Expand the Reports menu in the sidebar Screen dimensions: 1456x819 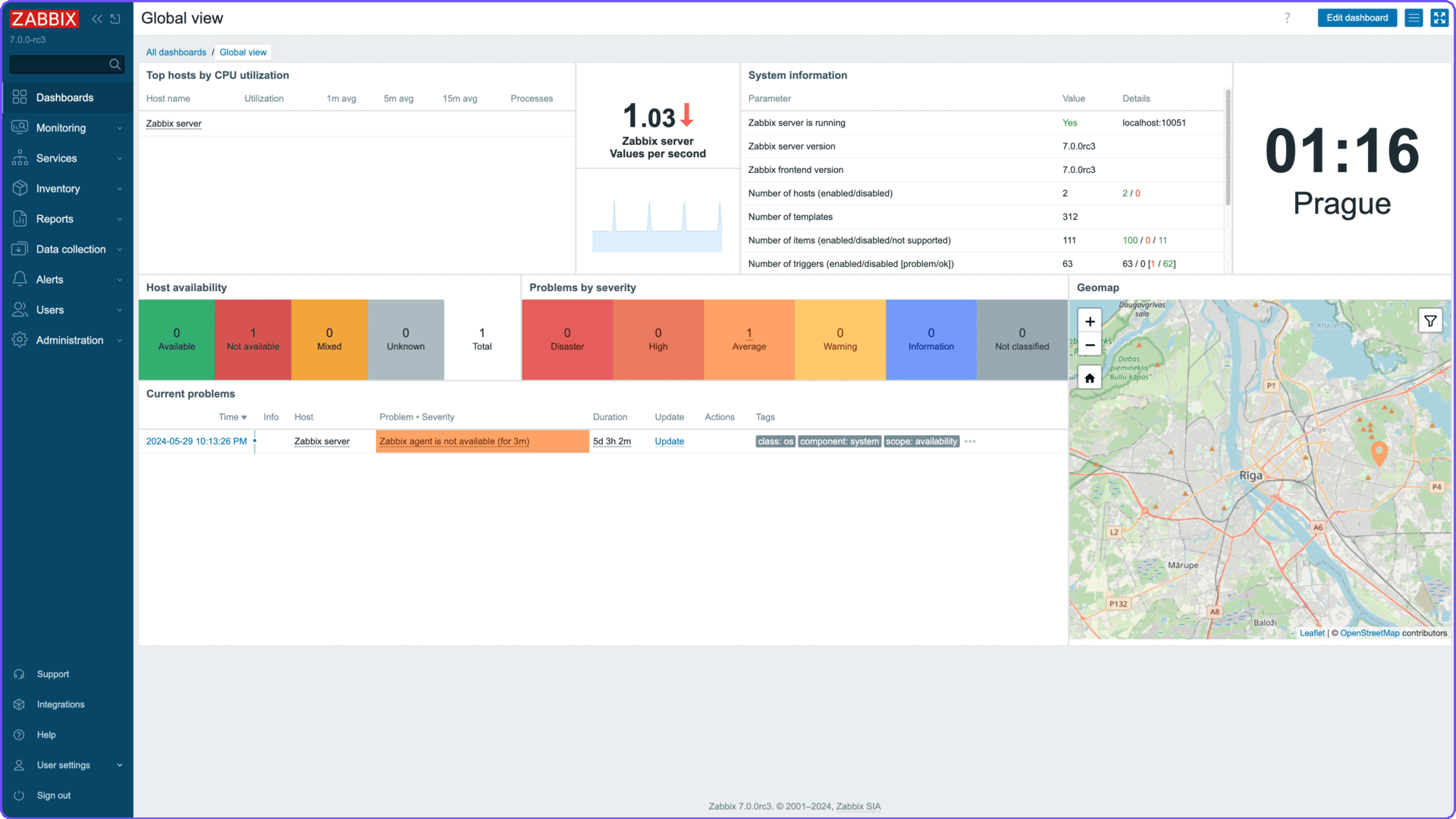coord(55,218)
